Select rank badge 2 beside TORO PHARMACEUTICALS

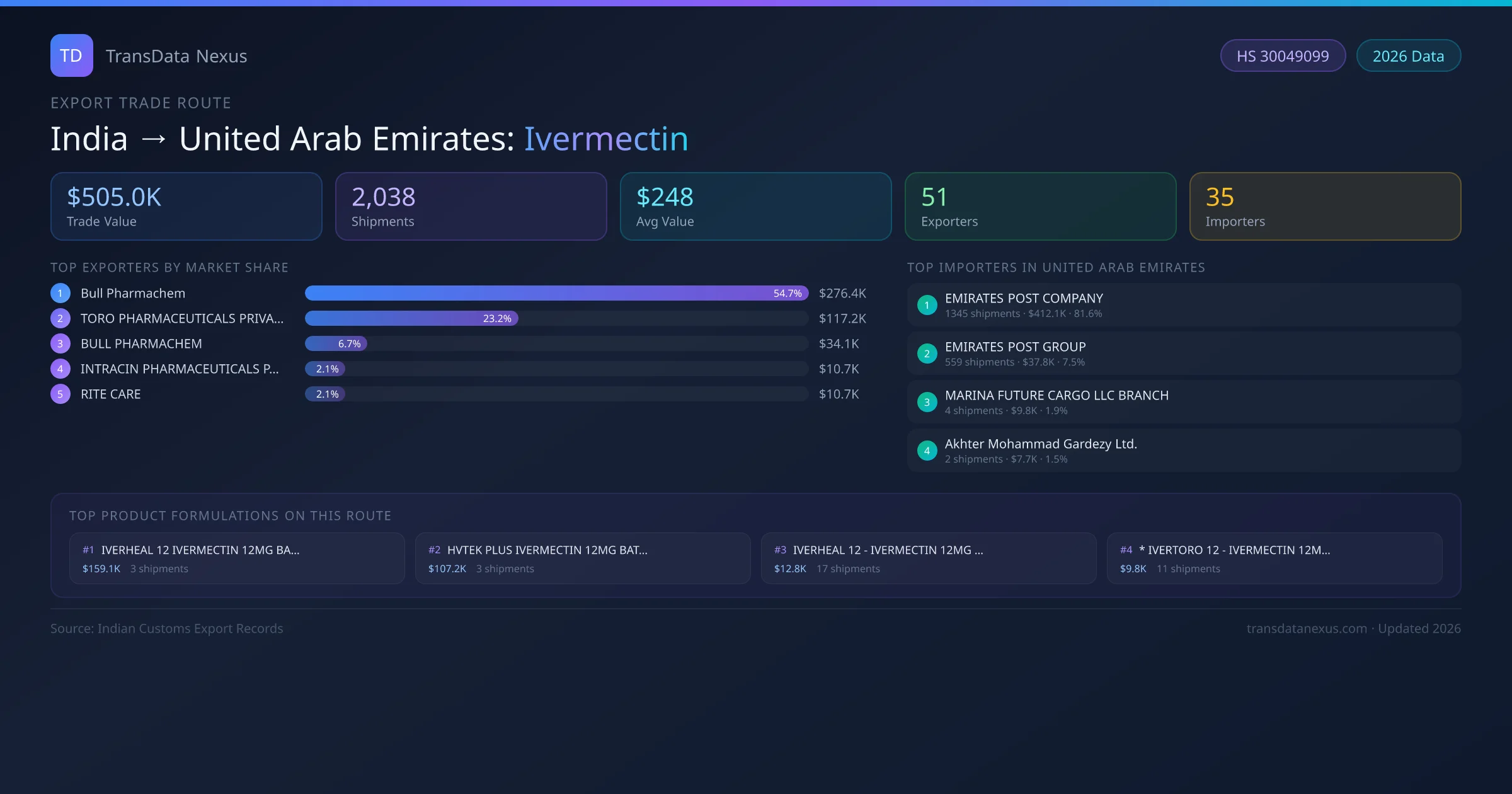click(60, 318)
